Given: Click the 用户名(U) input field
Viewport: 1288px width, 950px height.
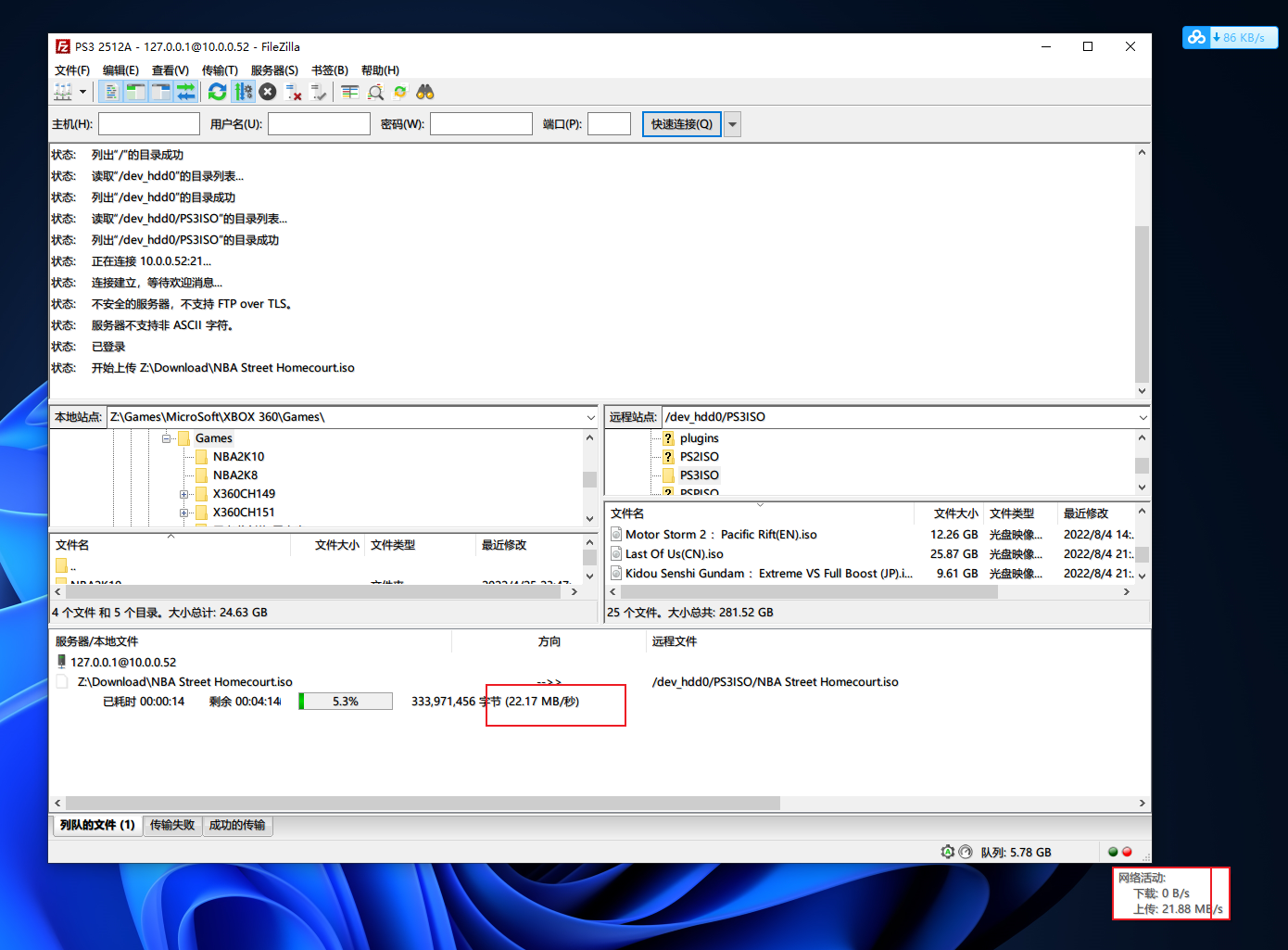Looking at the screenshot, I should (x=319, y=124).
